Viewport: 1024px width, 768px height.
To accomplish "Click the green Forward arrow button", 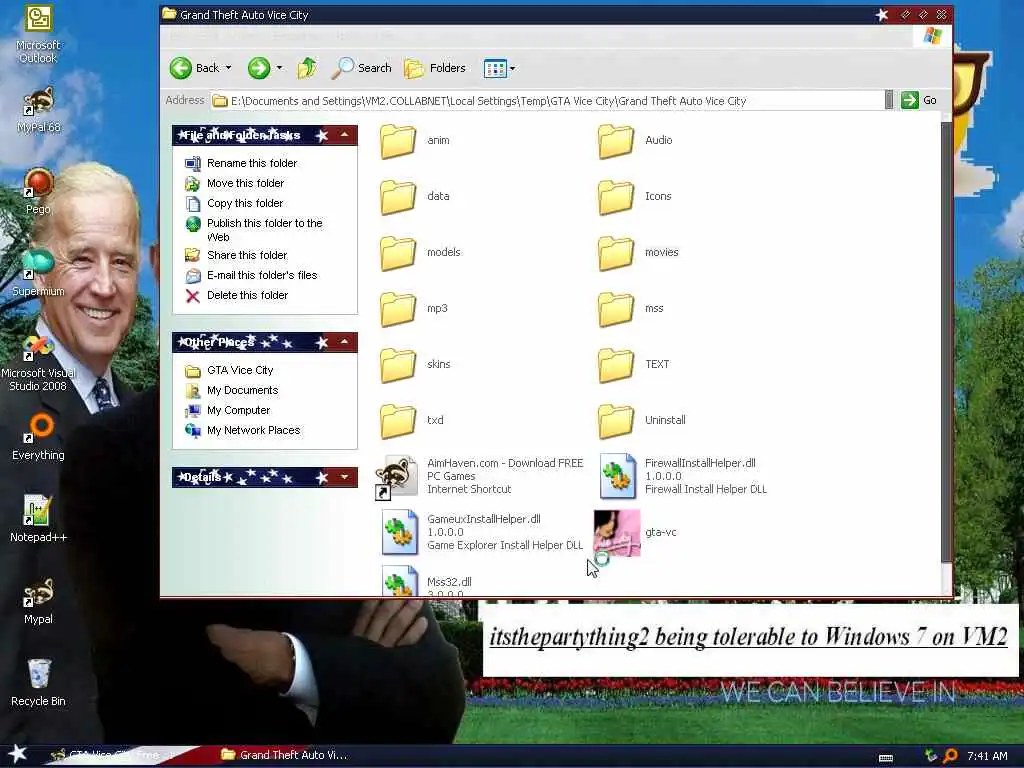I will (x=259, y=68).
